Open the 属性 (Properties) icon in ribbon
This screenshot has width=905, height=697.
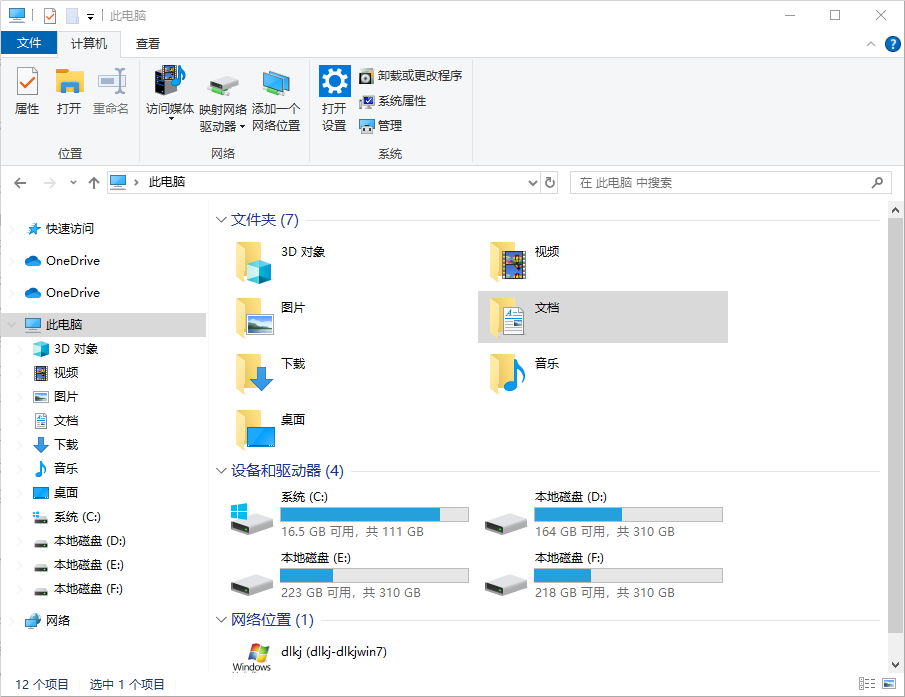(26, 91)
